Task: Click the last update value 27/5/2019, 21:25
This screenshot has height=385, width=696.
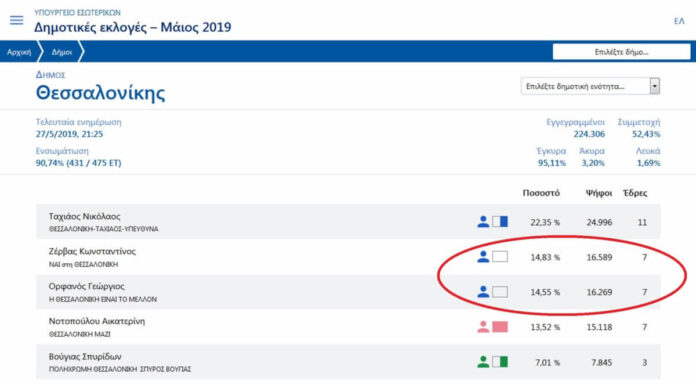Action: click(69, 134)
